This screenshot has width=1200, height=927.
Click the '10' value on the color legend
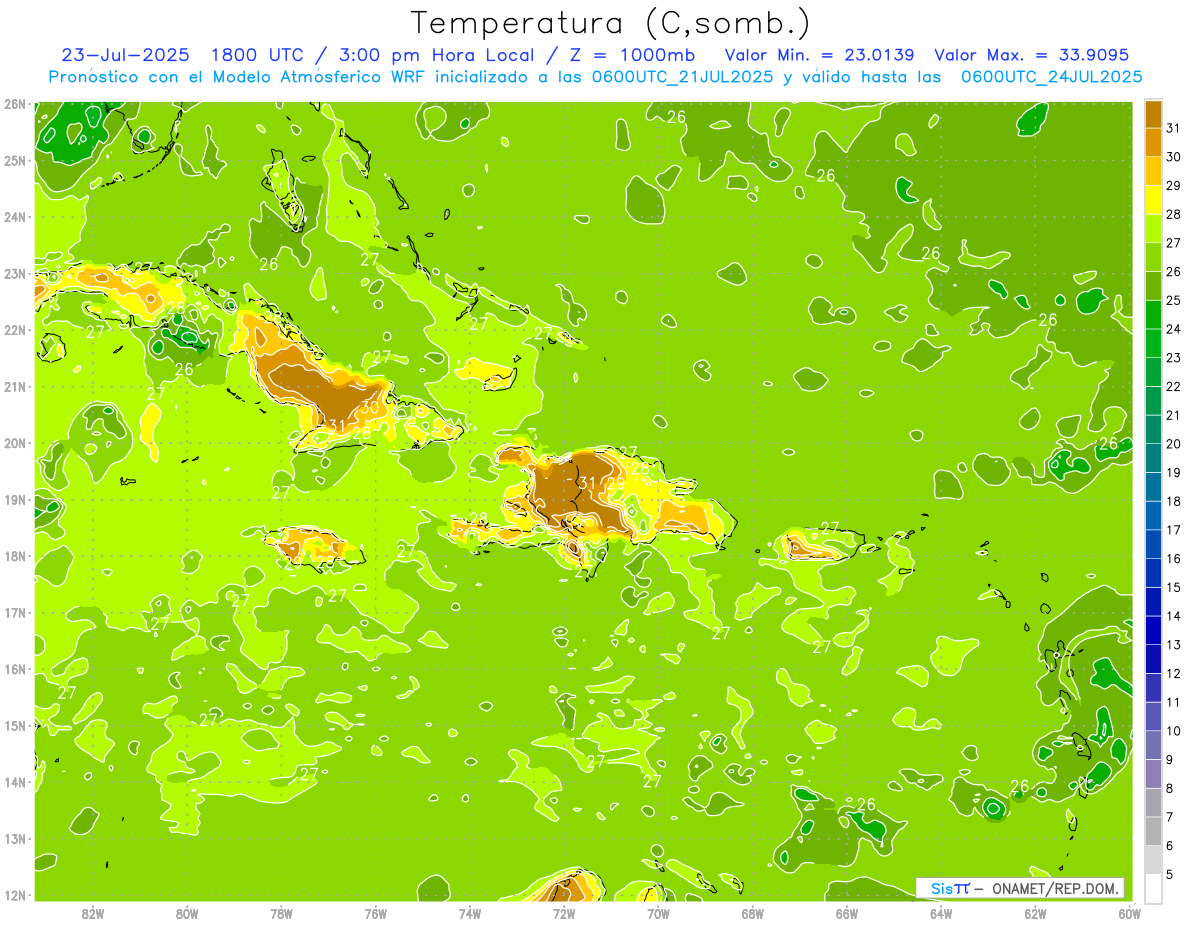[x=1174, y=731]
